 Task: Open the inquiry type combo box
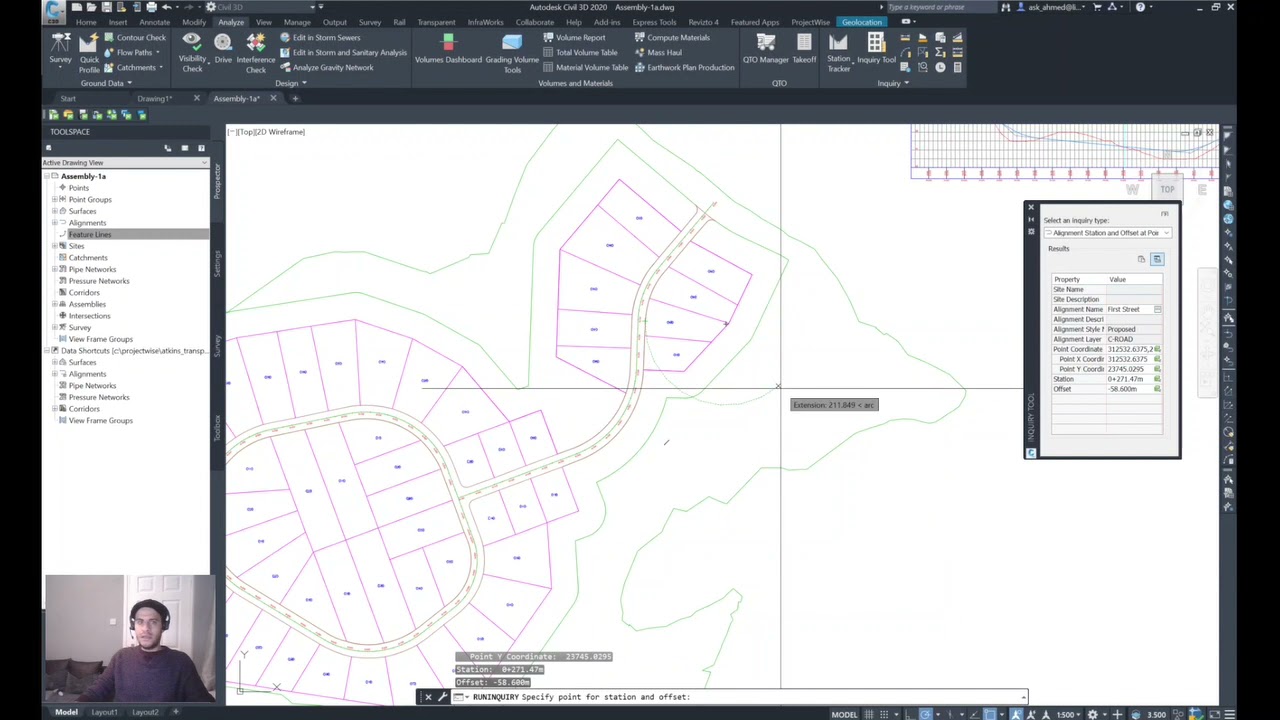point(1107,233)
